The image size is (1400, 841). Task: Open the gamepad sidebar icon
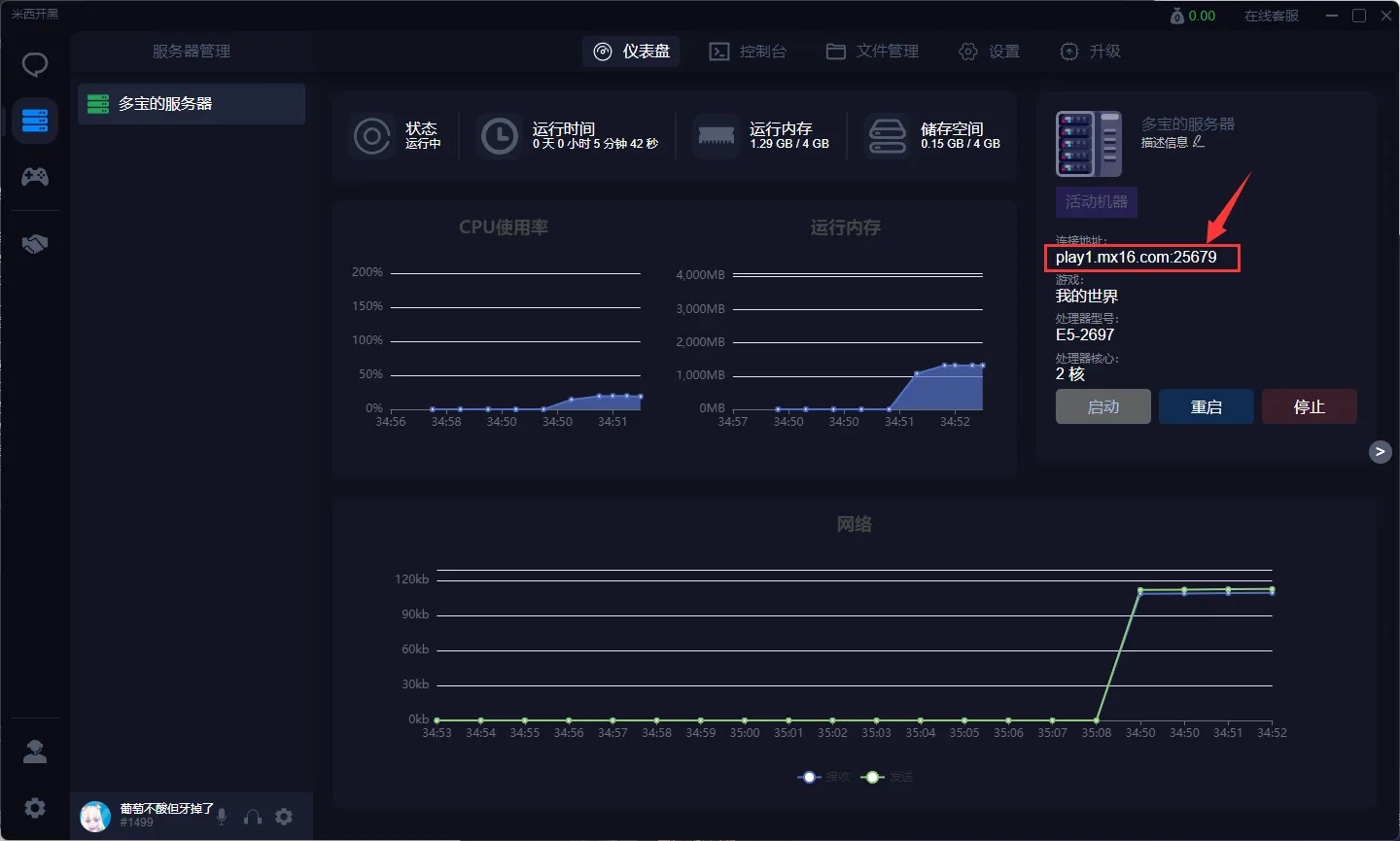35,176
